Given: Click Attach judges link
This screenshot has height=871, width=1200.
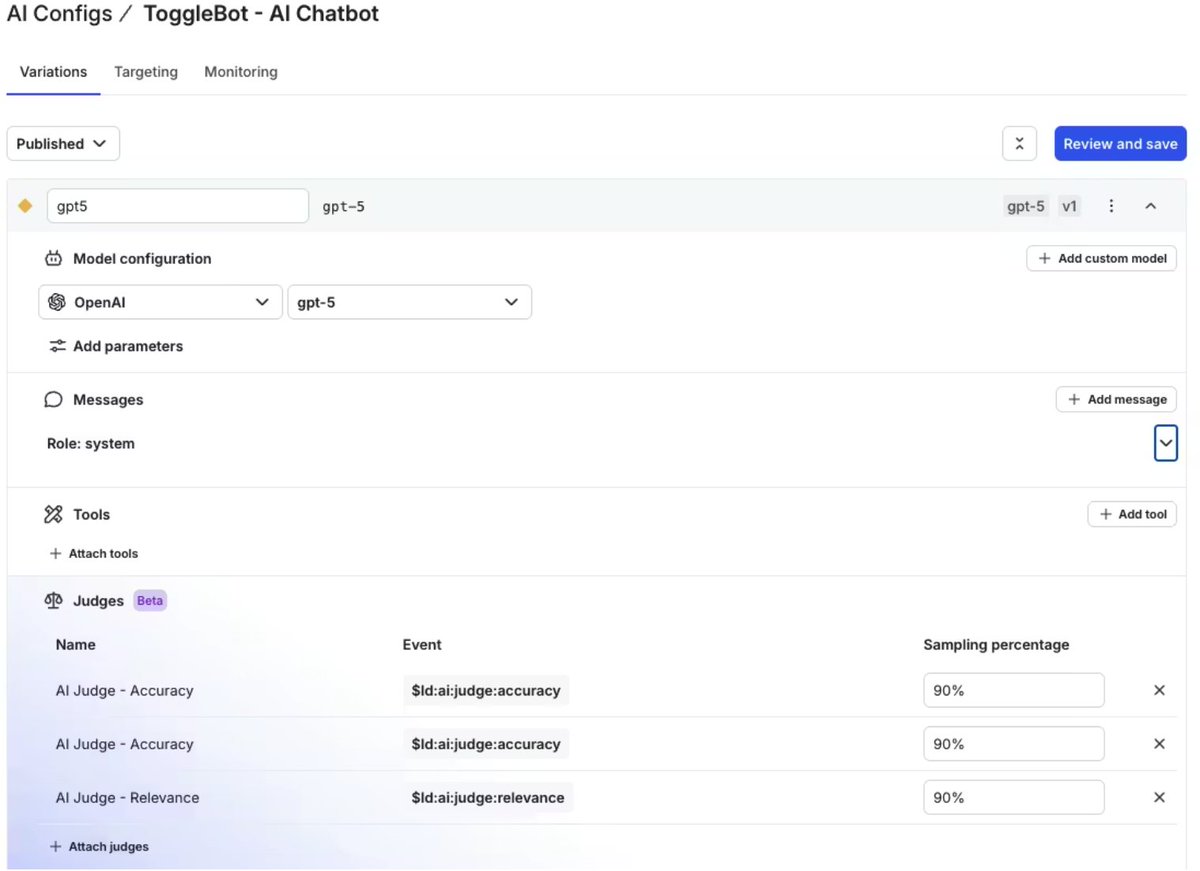Looking at the screenshot, I should (99, 846).
